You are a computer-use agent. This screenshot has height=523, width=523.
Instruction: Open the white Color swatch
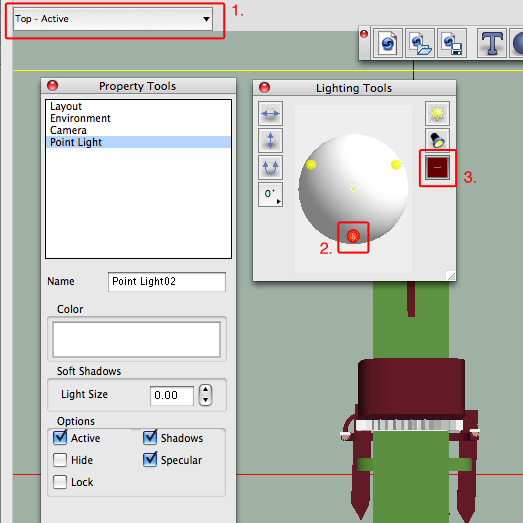136,339
